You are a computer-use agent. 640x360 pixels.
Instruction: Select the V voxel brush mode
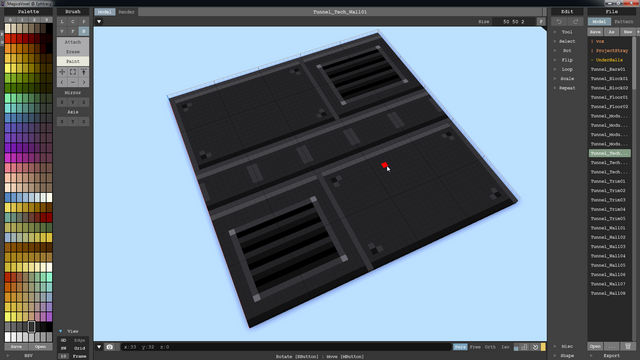click(x=62, y=31)
